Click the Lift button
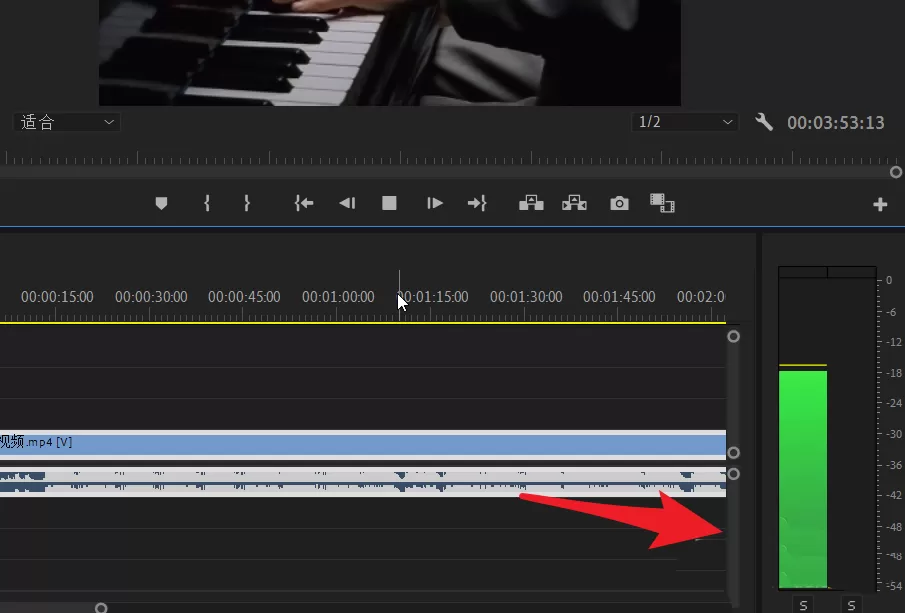The image size is (905, 613). [x=531, y=203]
